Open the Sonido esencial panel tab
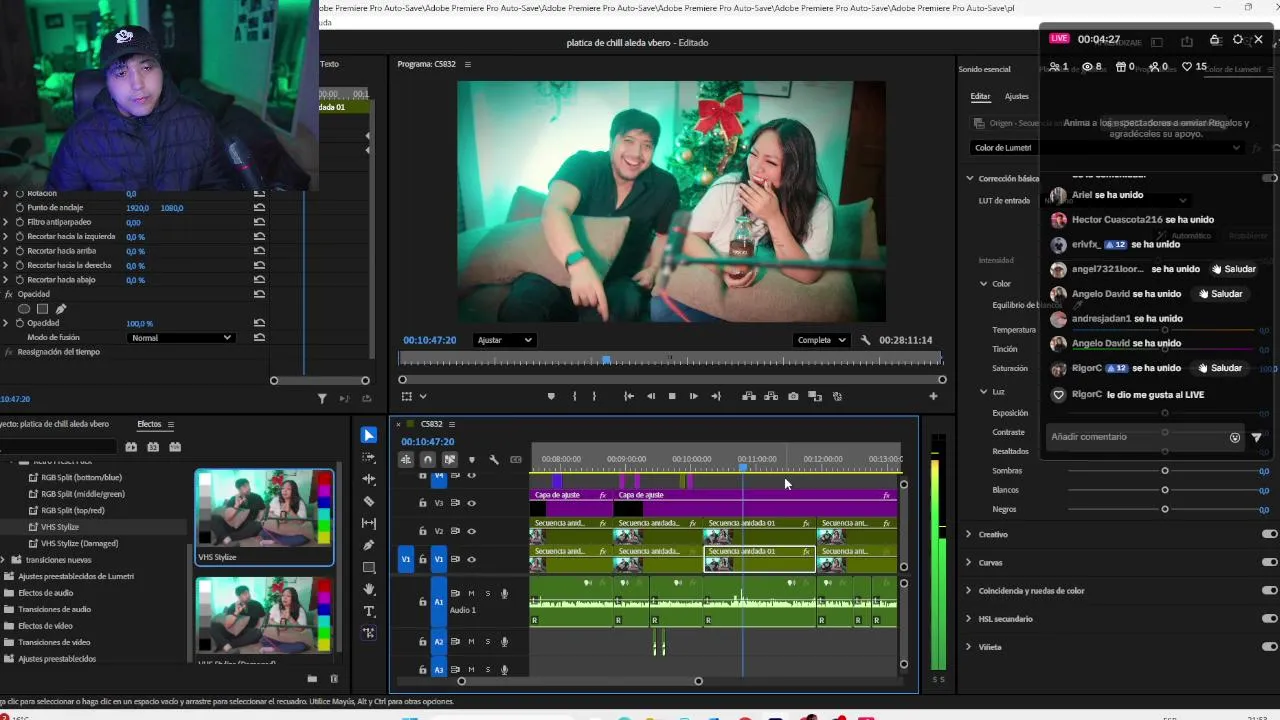 984,69
